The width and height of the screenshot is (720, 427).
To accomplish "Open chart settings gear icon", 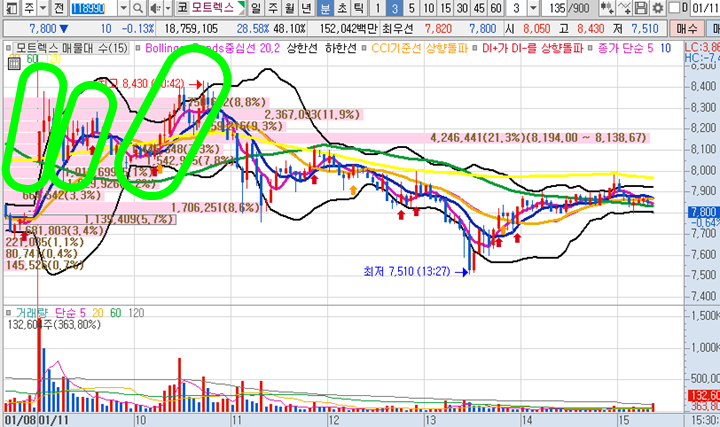I will pos(658,8).
